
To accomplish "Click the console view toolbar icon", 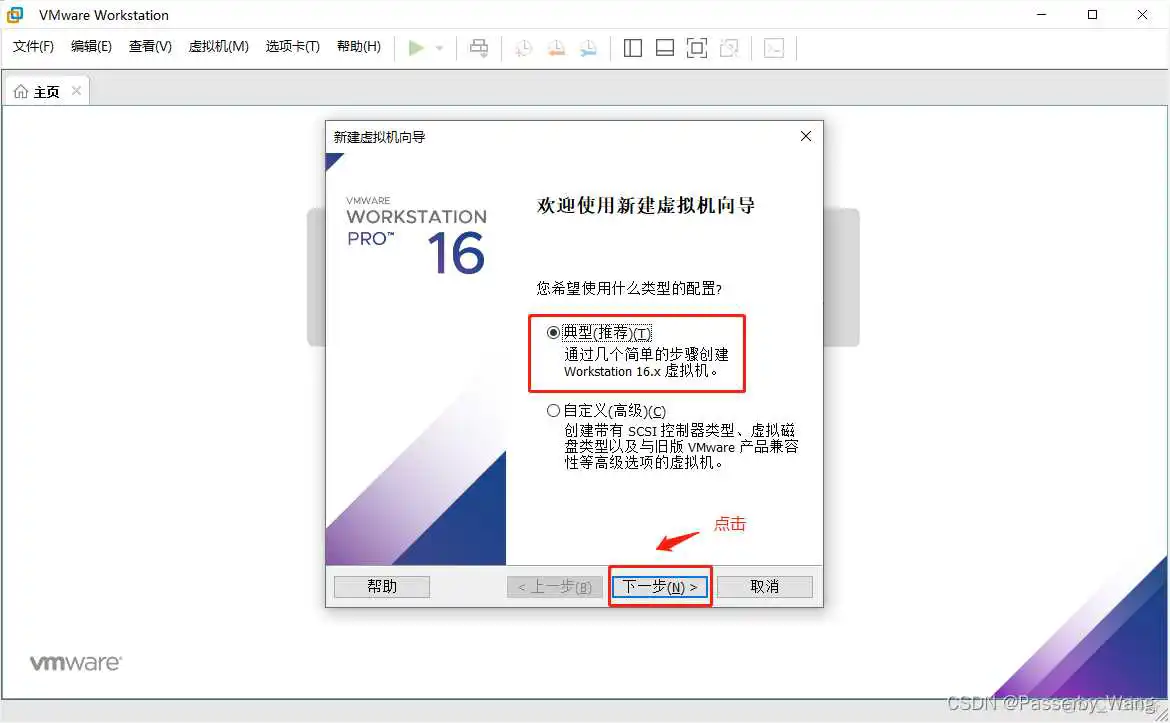I will pyautogui.click(x=774, y=48).
